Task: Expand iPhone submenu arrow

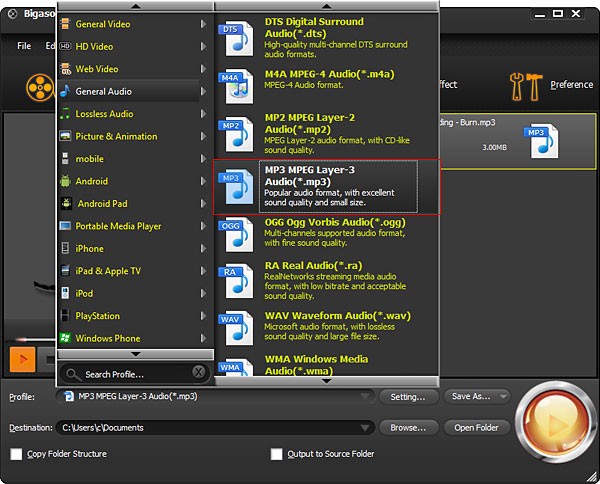Action: click(203, 248)
